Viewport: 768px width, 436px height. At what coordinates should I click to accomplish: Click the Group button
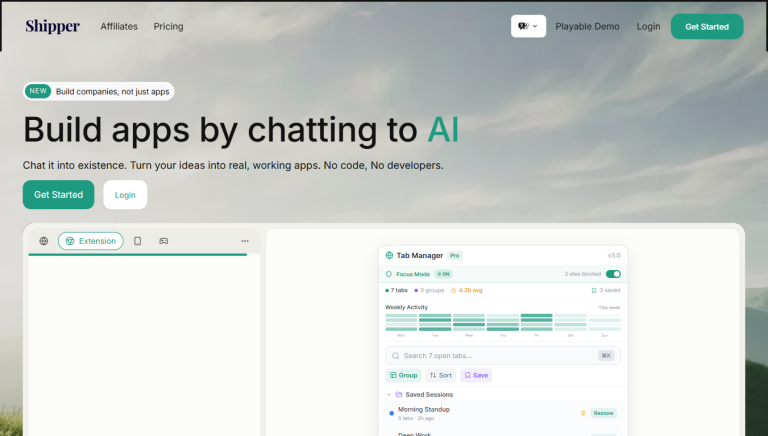(404, 375)
